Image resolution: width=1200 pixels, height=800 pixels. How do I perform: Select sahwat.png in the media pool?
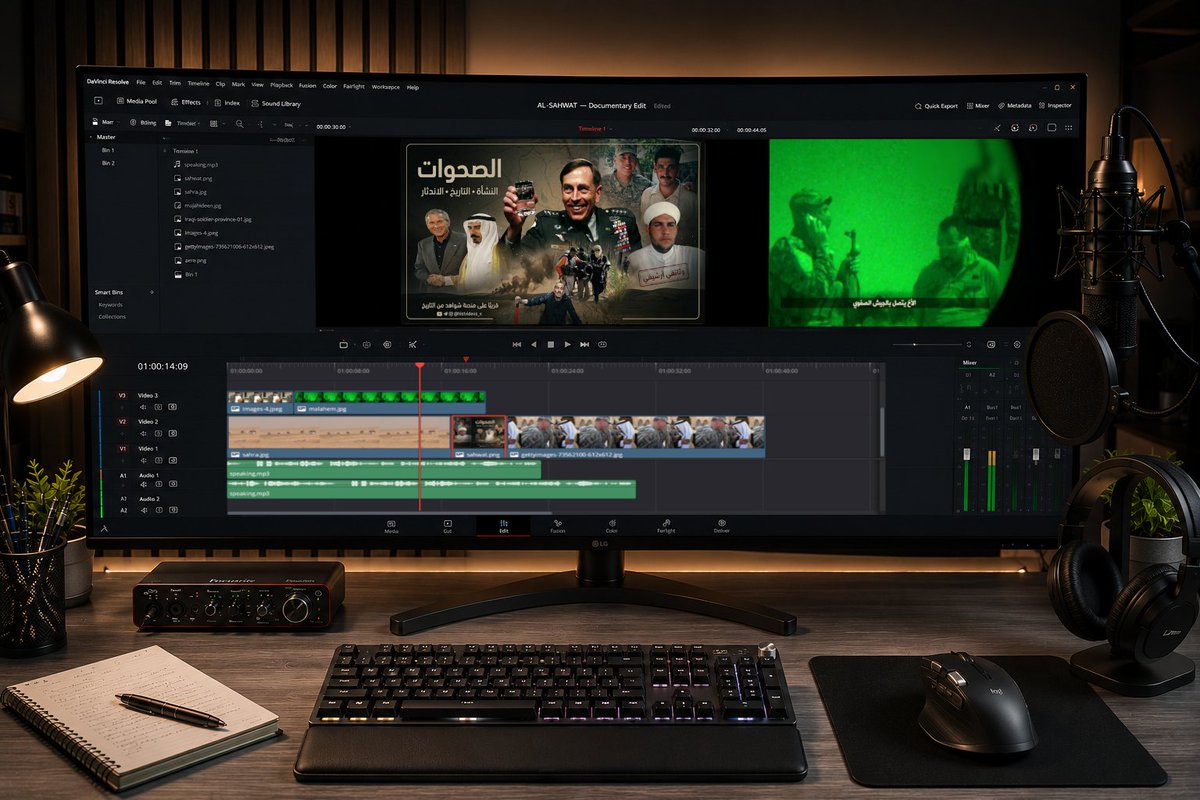[x=193, y=178]
